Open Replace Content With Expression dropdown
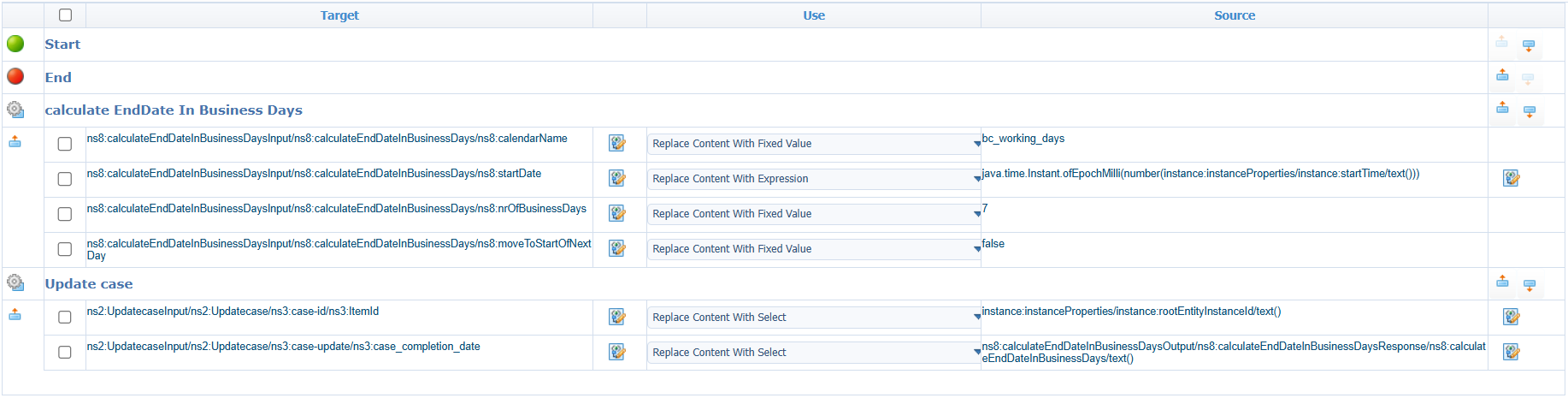The width and height of the screenshot is (1568, 398). click(x=813, y=179)
